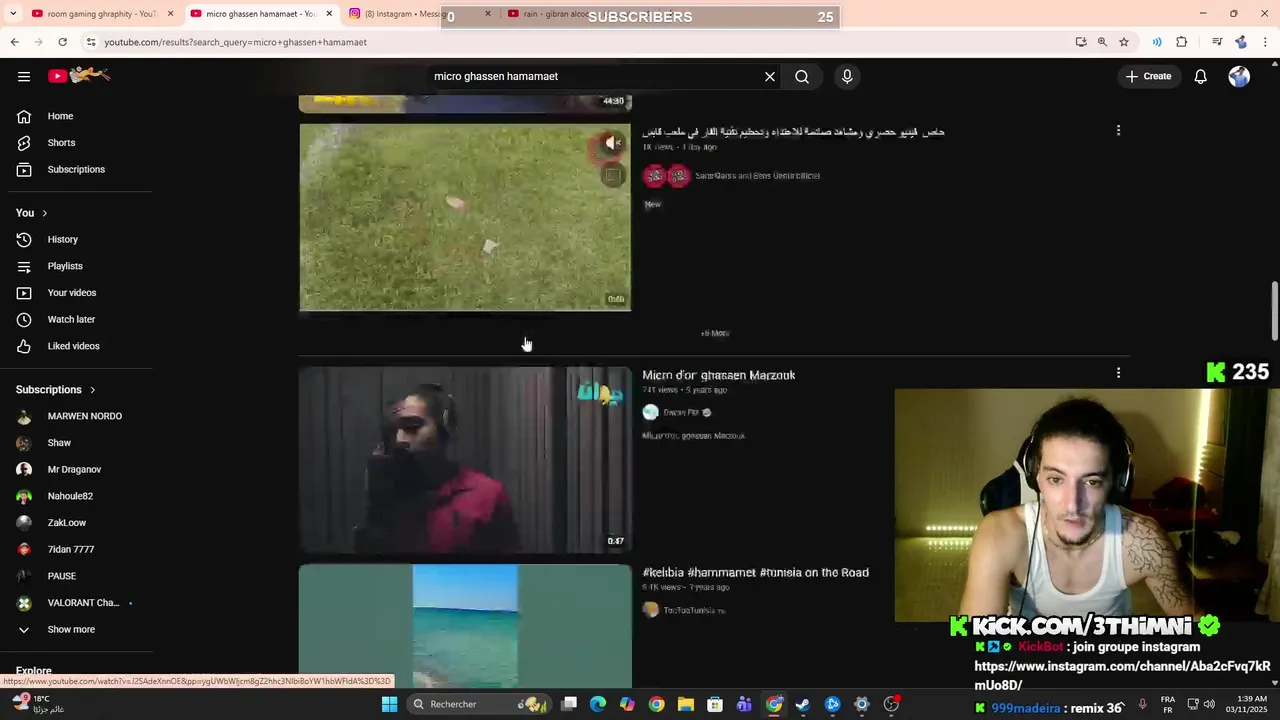Click the browser address bar URL
The height and width of the screenshot is (720, 1280).
[235, 42]
